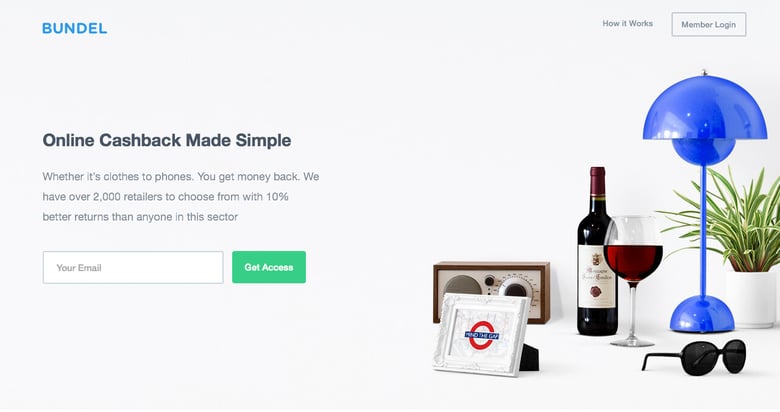The image size is (780, 412).
Task: Click the small knob on the radio
Action: [489, 281]
